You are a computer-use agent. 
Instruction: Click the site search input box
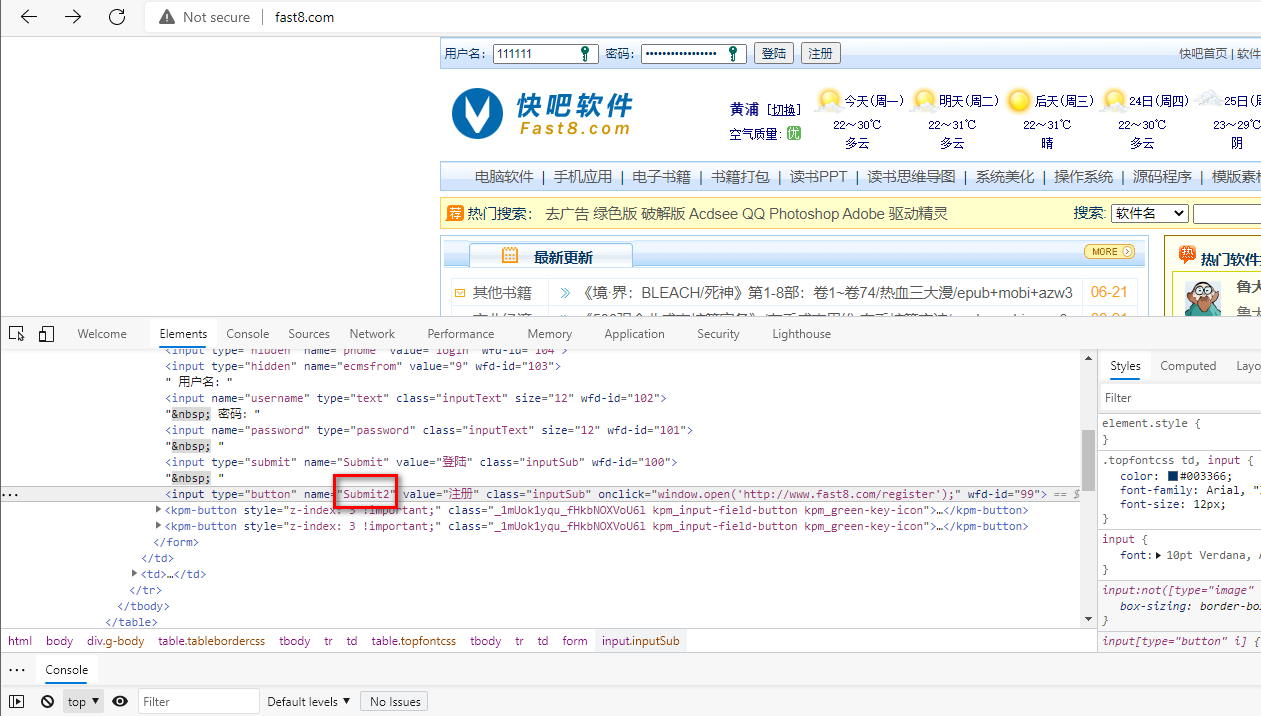pyautogui.click(x=1227, y=213)
